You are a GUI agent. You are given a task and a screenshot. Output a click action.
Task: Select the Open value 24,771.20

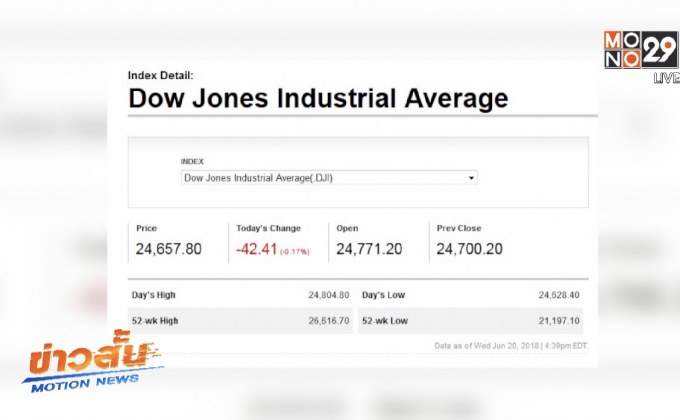[x=370, y=249]
